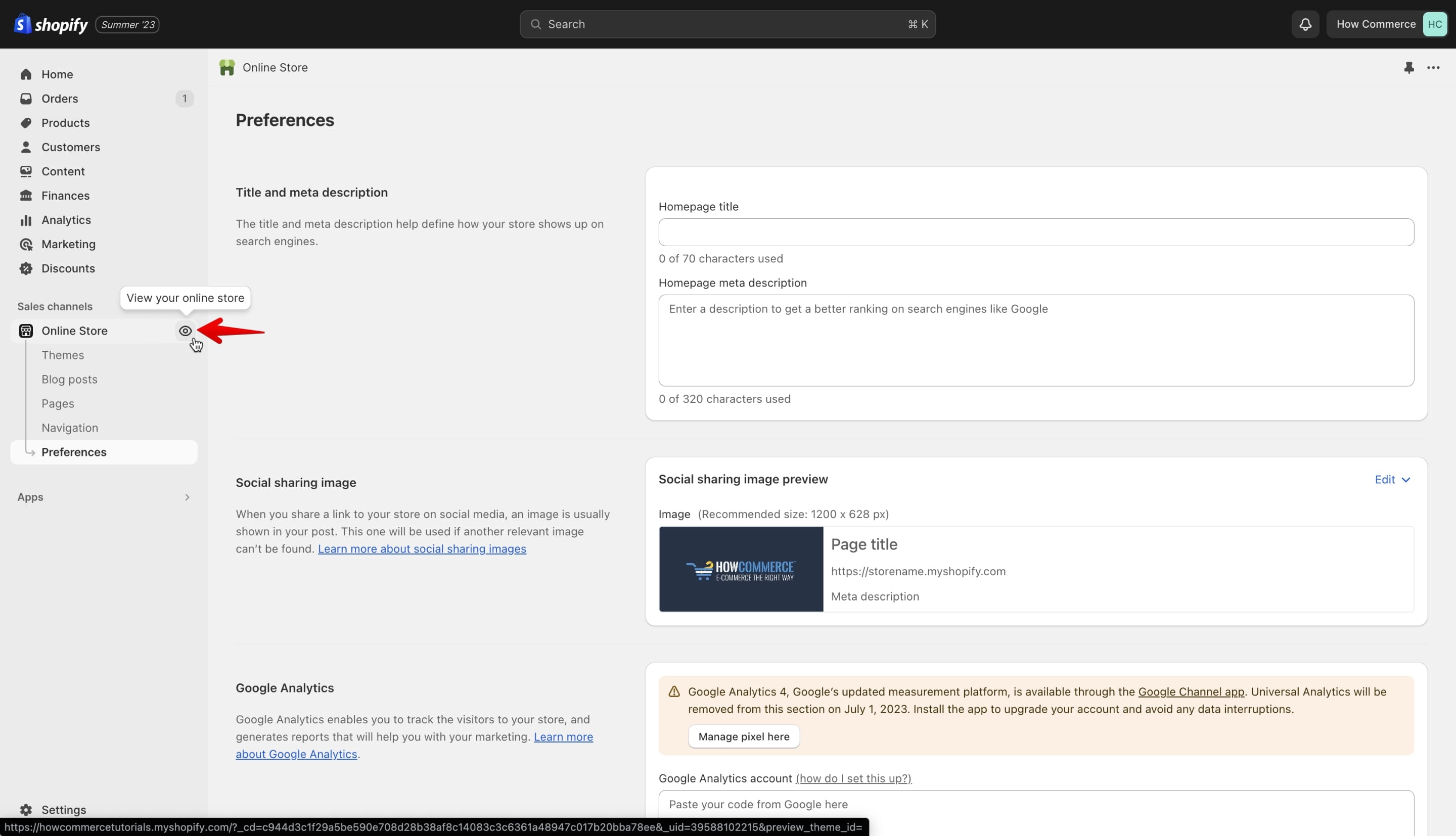
Task: Click https://storename.myshopify.com preview text
Action: tap(918, 571)
